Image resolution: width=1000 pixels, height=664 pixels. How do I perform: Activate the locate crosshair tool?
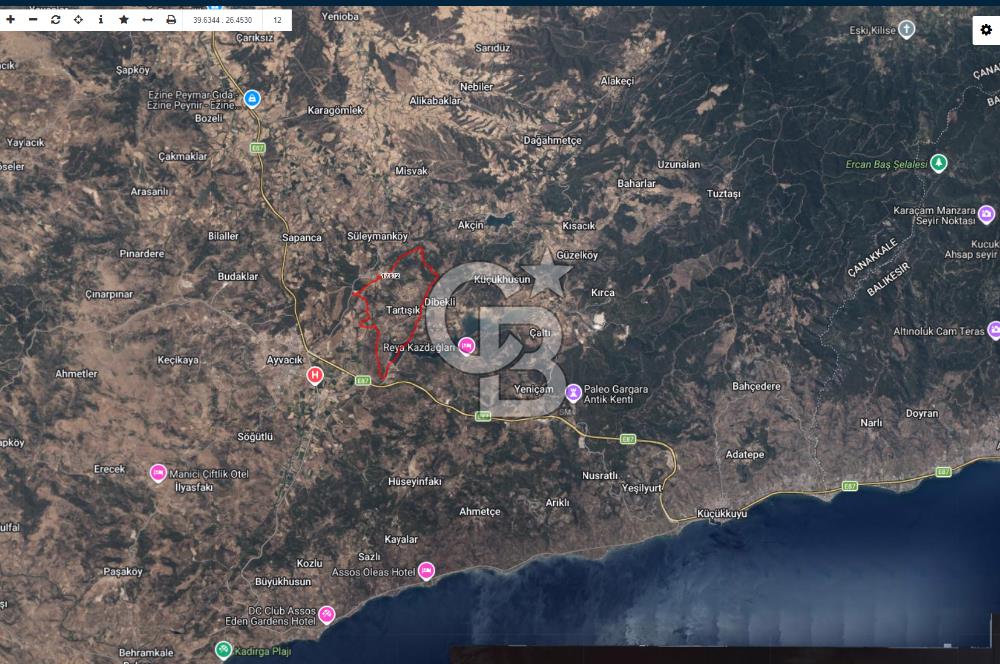click(x=78, y=20)
